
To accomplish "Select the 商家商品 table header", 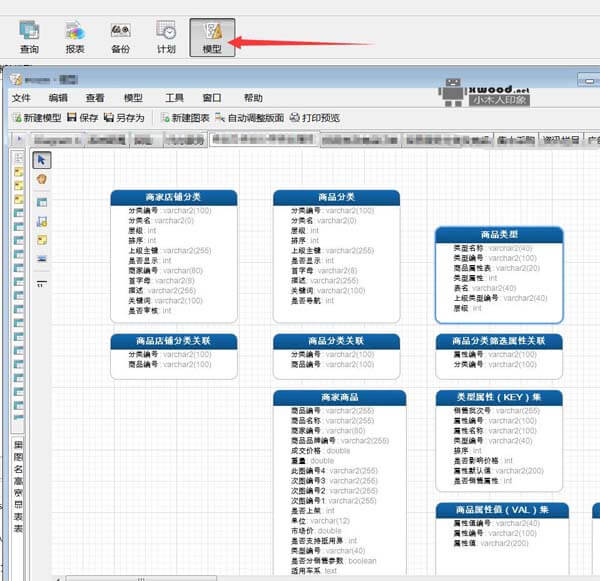I will pyautogui.click(x=339, y=398).
